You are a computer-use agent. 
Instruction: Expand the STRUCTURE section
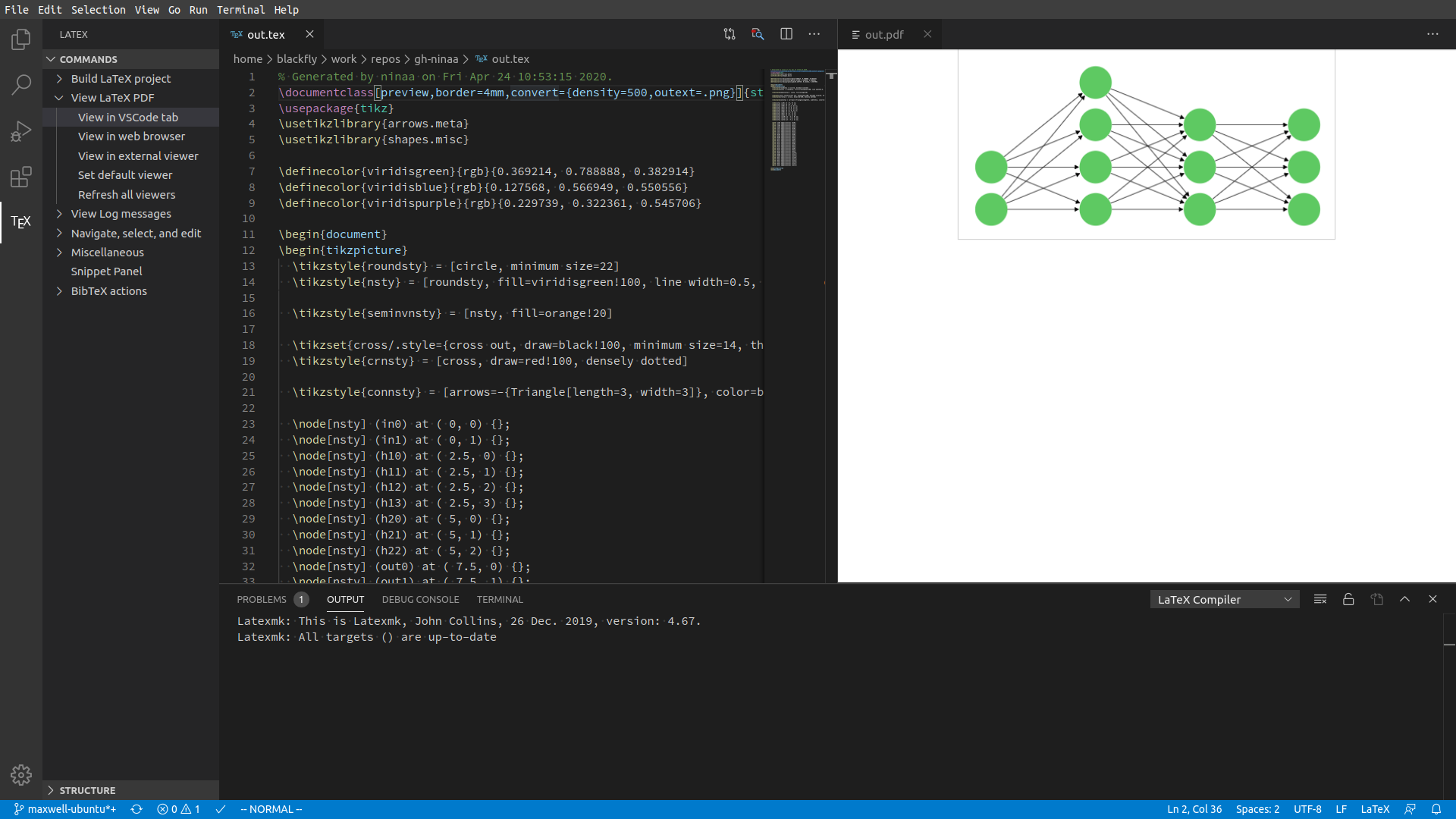pyautogui.click(x=87, y=790)
